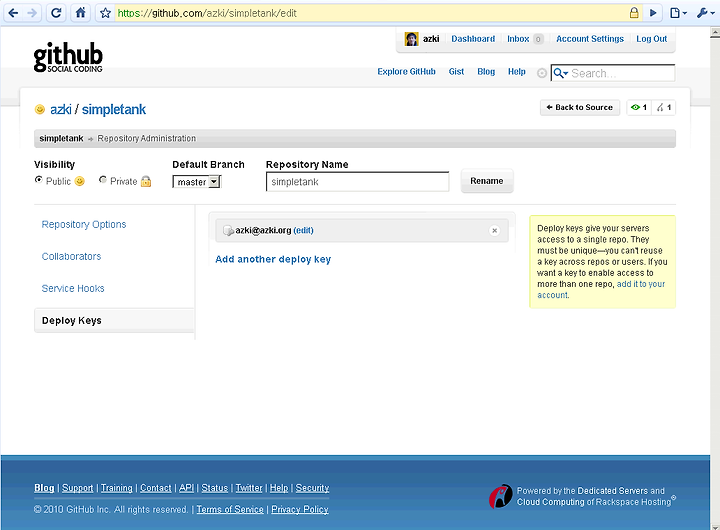Screen dimensions: 720x530
Task: Click the GitHub Social Coding logo
Action: 68,57
